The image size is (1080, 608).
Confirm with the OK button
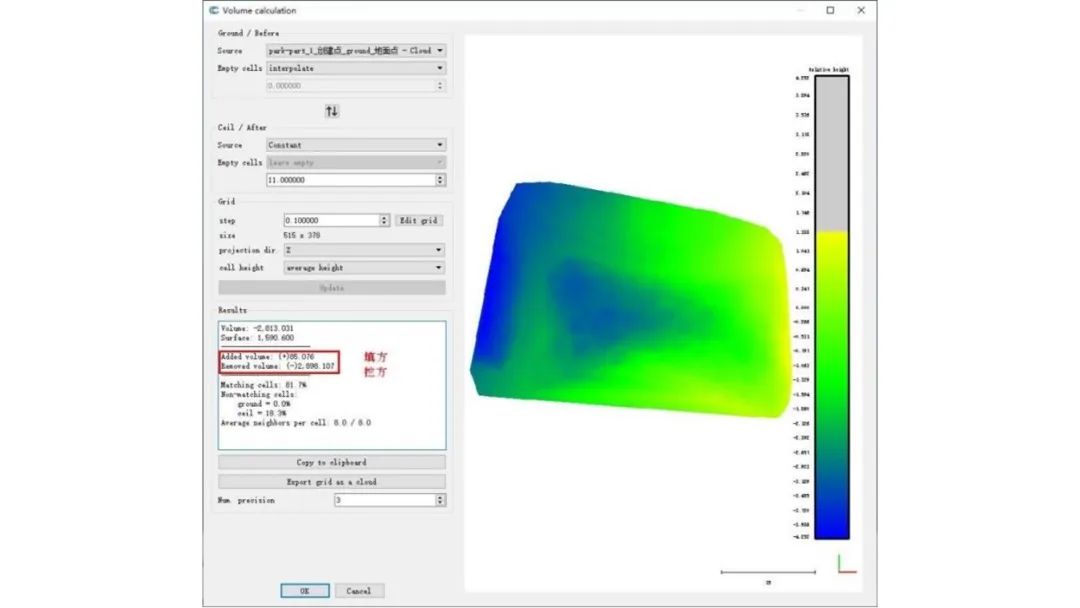click(x=305, y=591)
